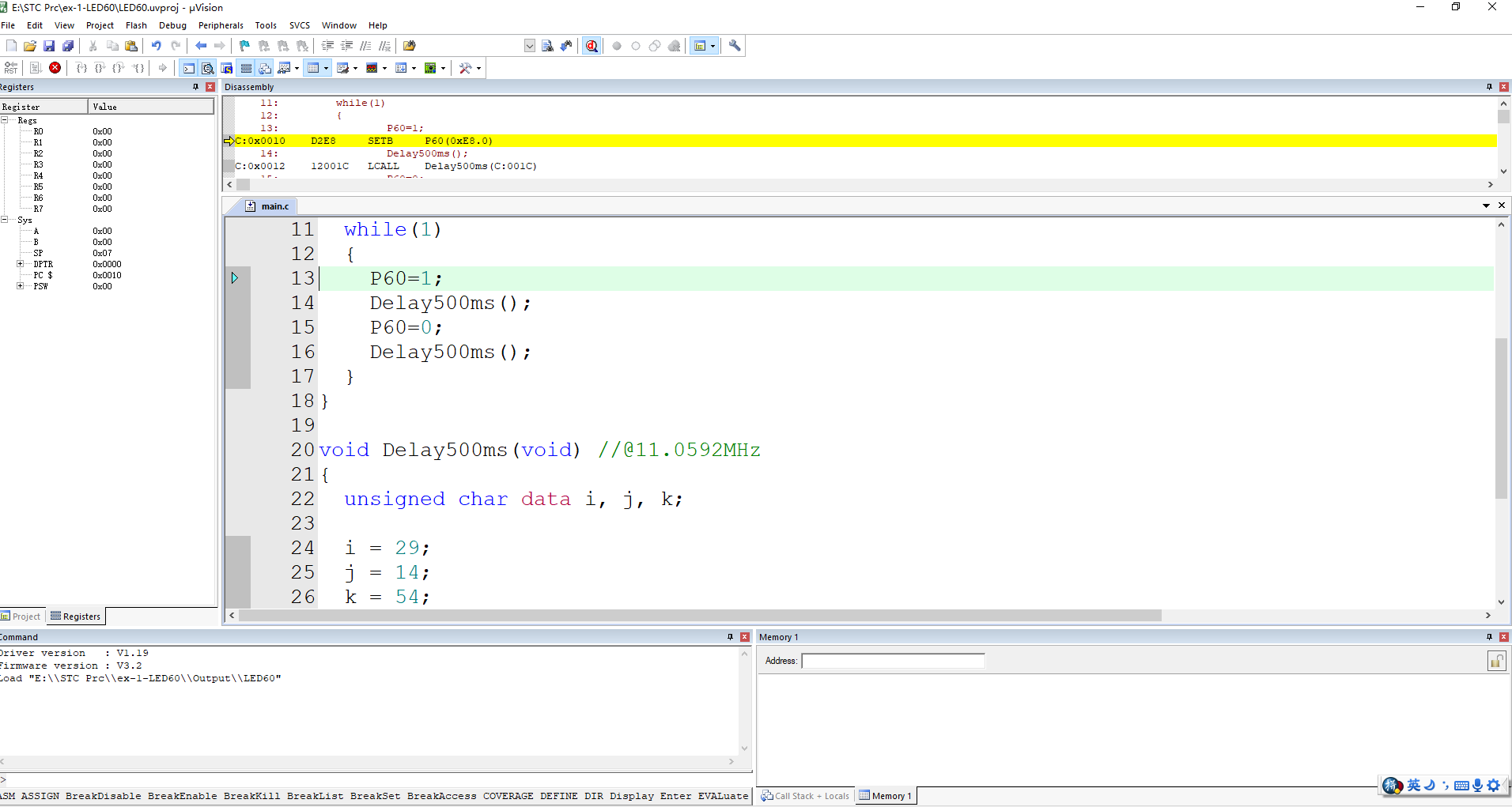This screenshot has width=1512, height=807.
Task: Expand the DPTR register node
Action: (x=20, y=264)
